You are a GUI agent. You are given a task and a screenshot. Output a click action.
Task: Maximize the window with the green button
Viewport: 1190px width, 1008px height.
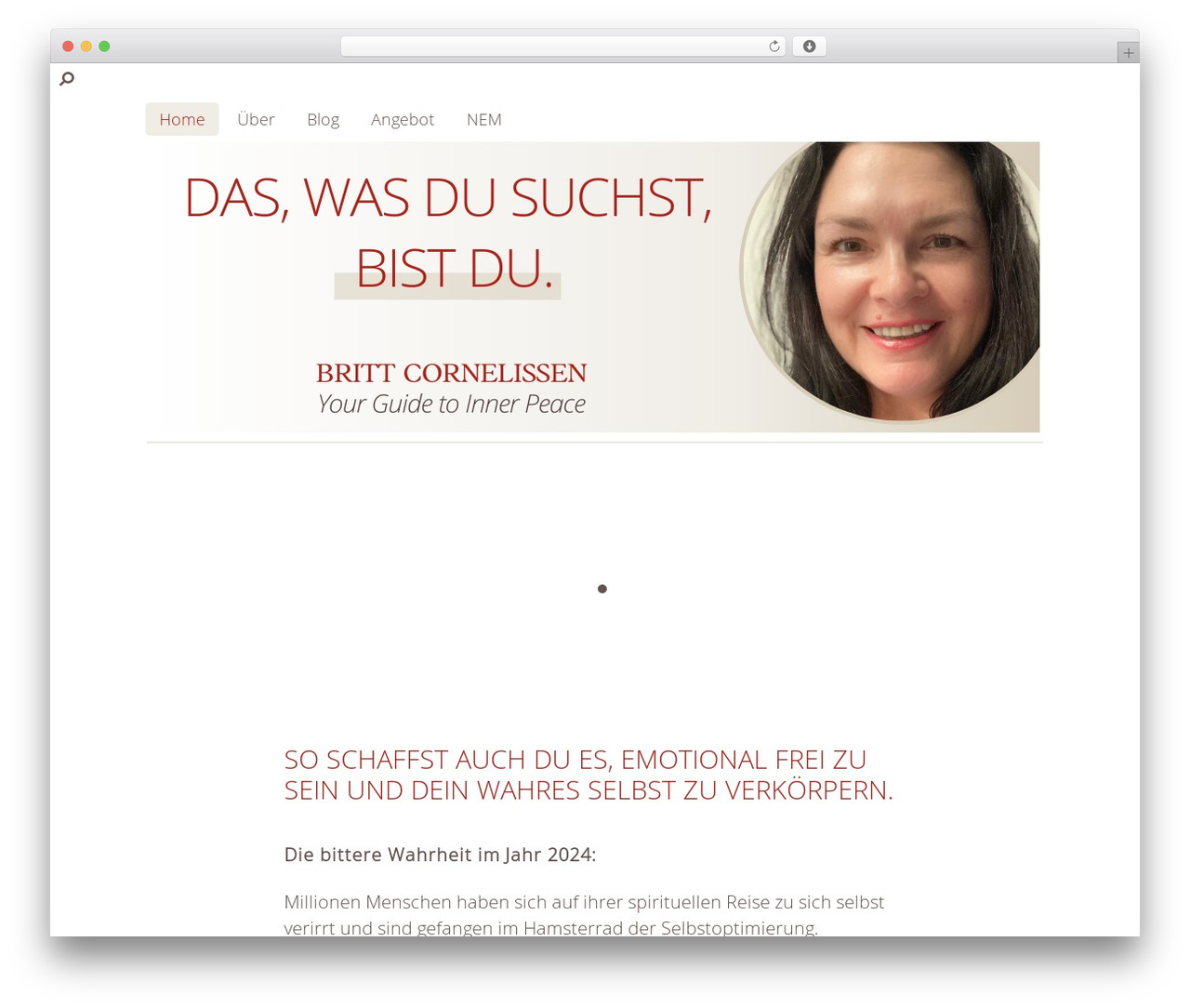tap(104, 46)
